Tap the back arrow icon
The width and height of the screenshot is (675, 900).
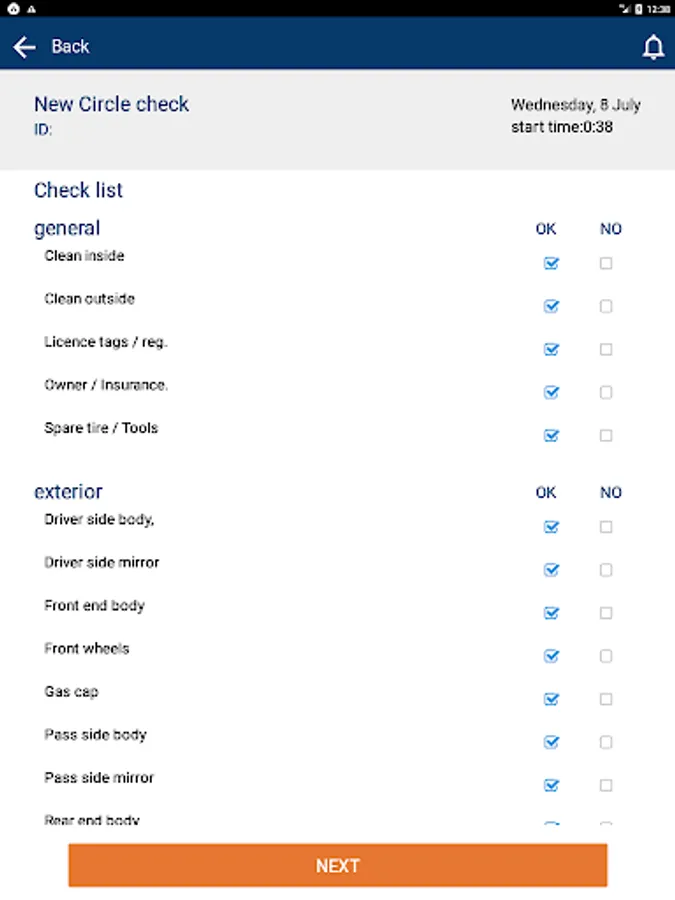pos(24,47)
